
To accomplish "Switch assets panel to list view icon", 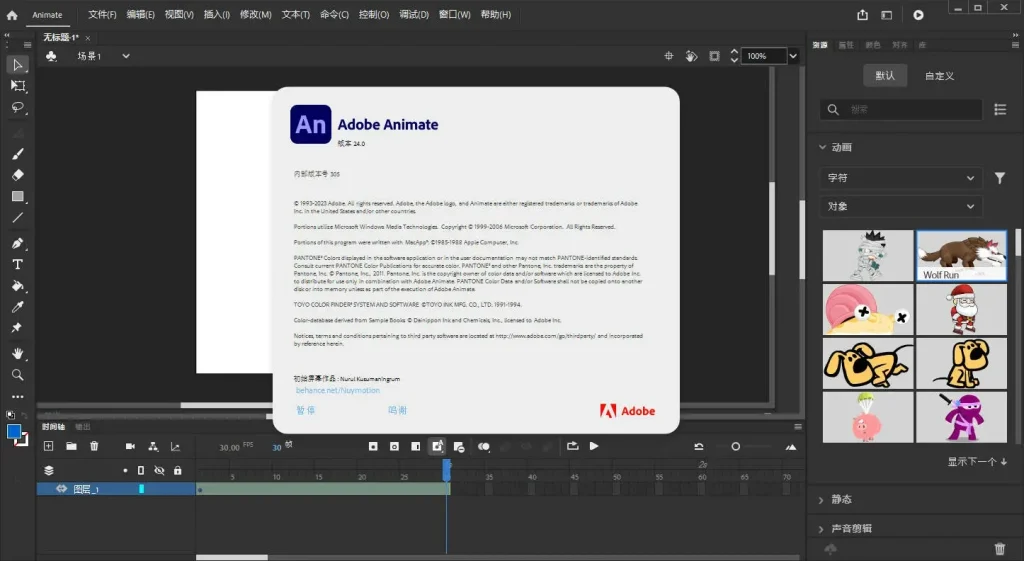I will click(x=1000, y=110).
